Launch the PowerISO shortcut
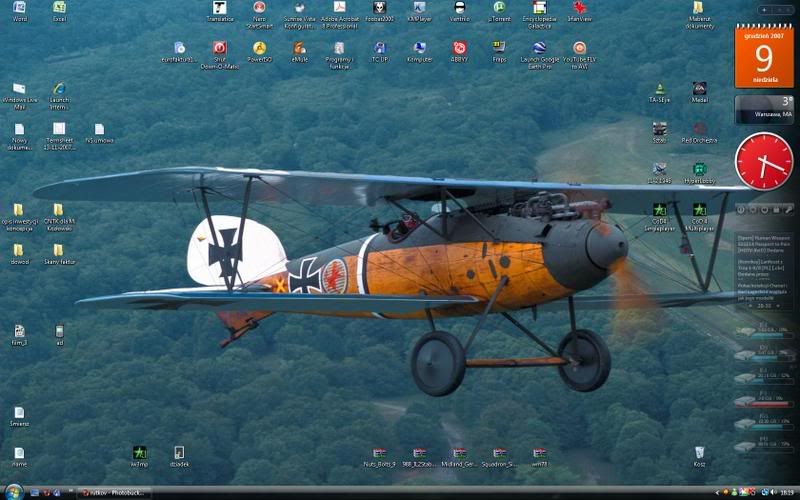 259,52
